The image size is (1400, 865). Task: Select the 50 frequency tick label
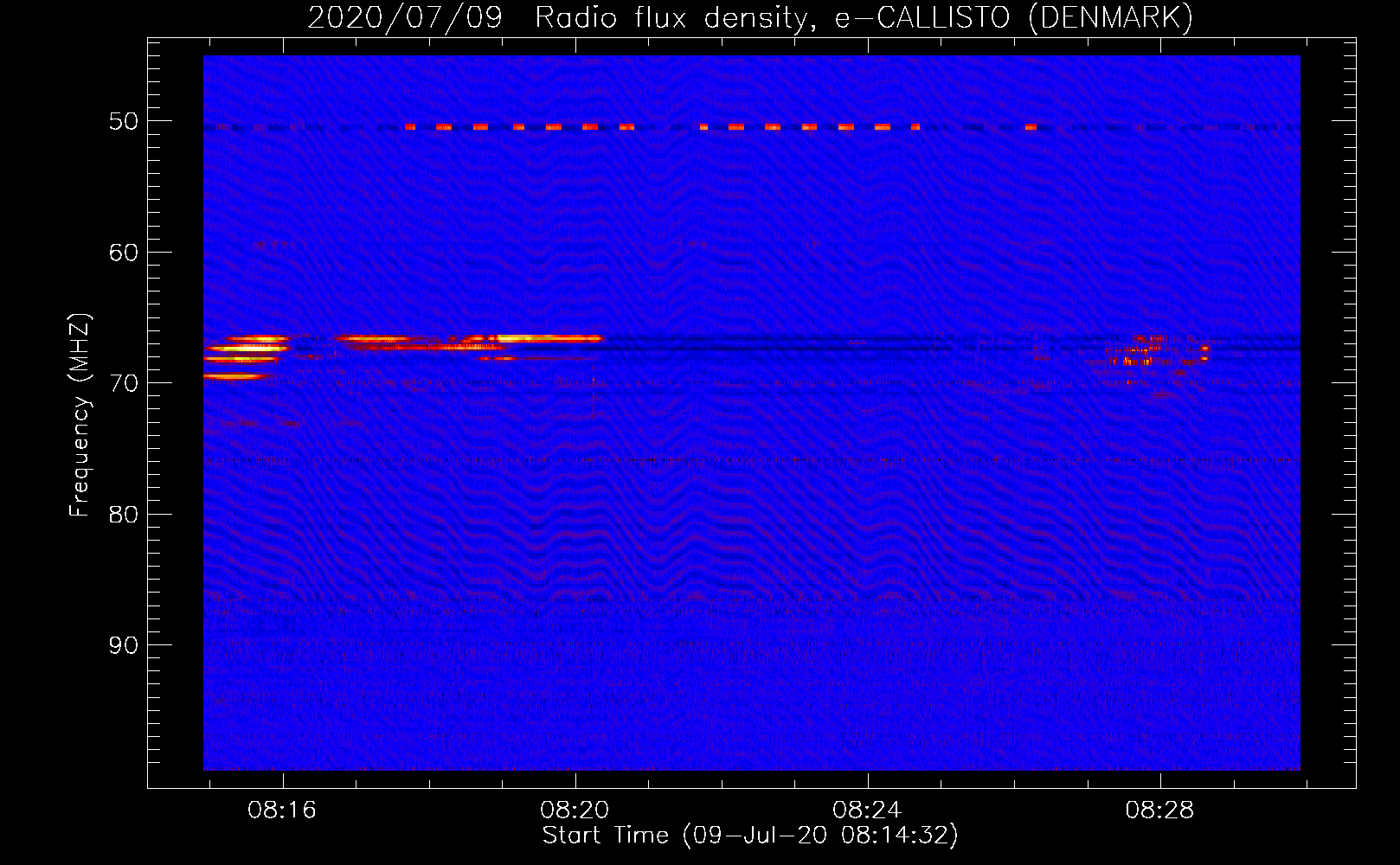(x=124, y=121)
